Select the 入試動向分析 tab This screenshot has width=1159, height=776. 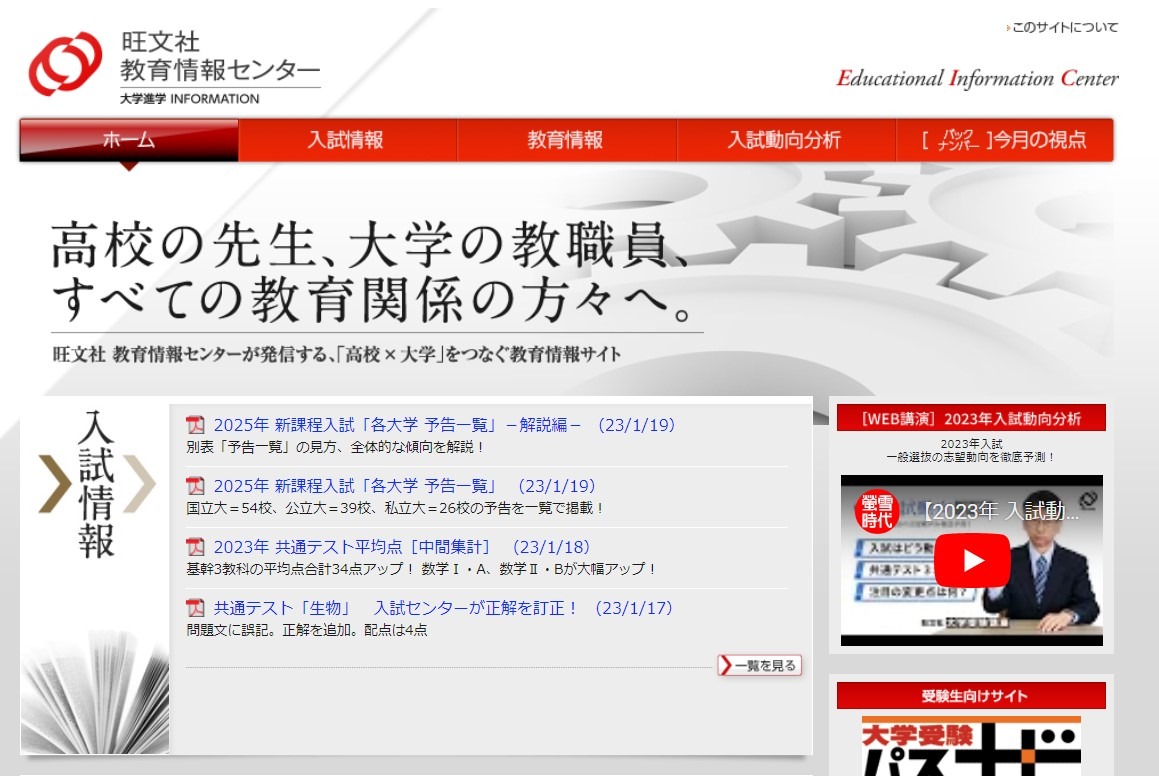pyautogui.click(x=786, y=141)
